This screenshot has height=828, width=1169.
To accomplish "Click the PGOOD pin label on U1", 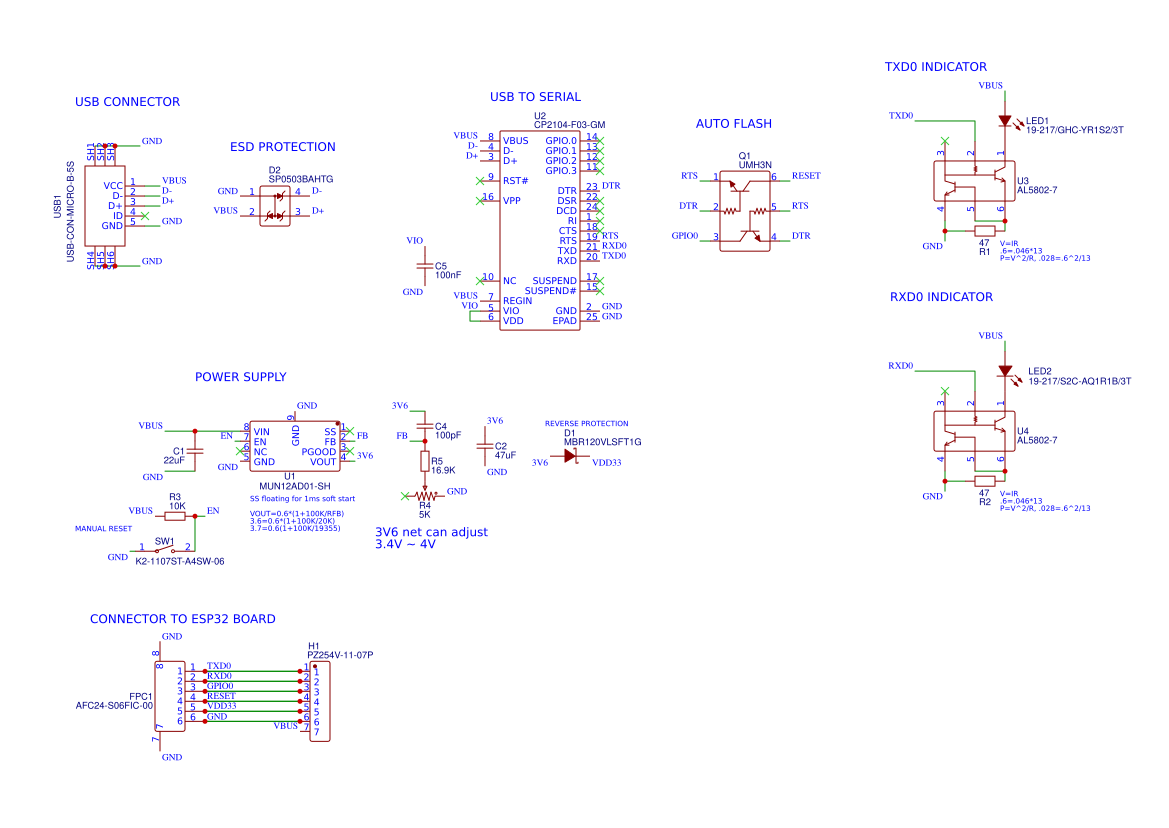I will (x=318, y=452).
